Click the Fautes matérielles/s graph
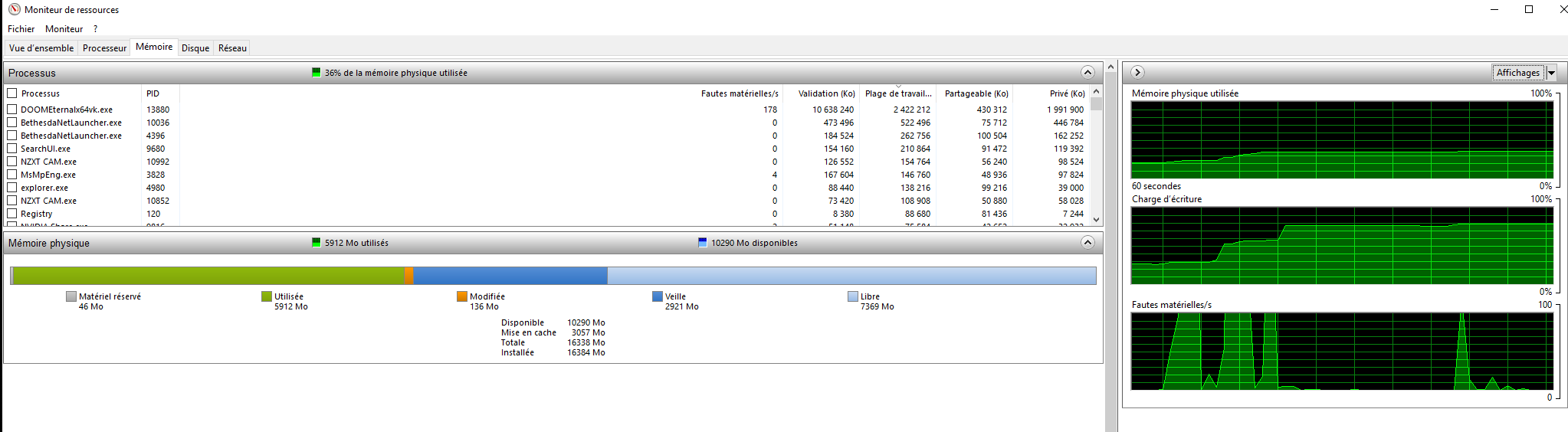The height and width of the screenshot is (432, 1568). pyautogui.click(x=1342, y=352)
